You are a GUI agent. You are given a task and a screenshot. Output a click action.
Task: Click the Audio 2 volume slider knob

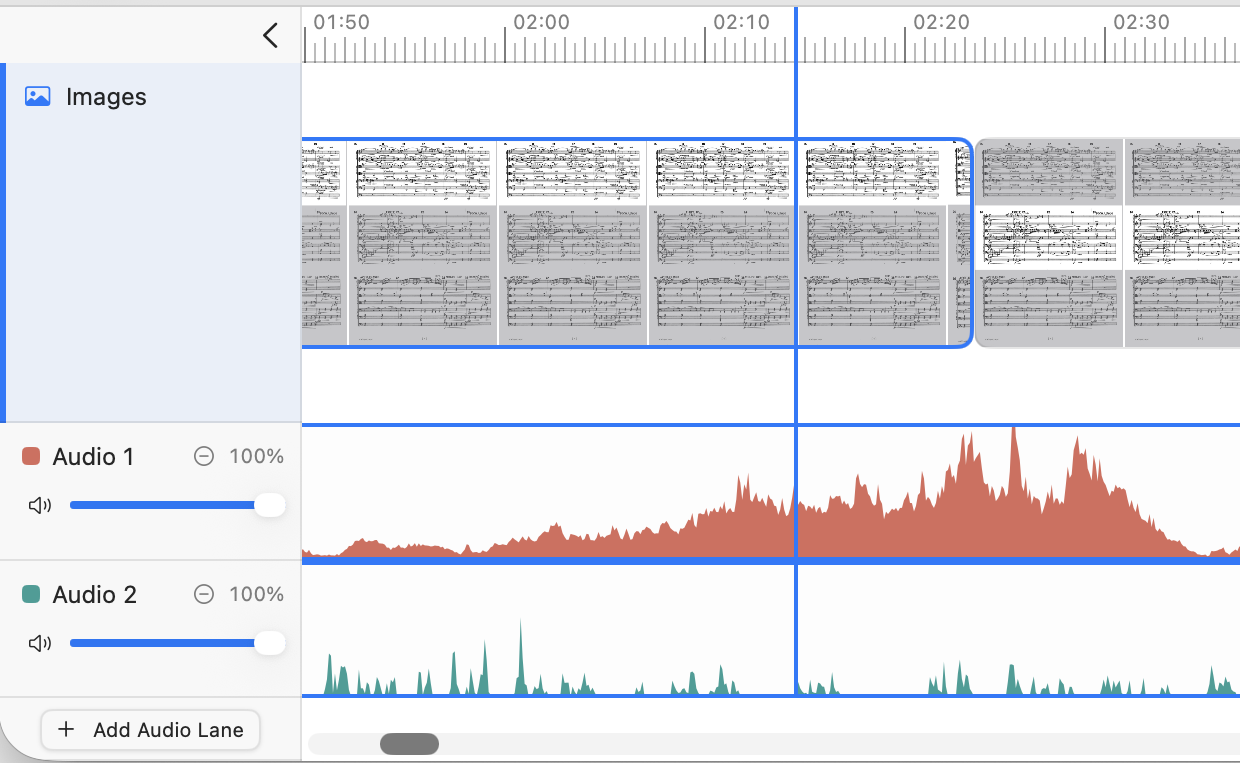coord(269,643)
